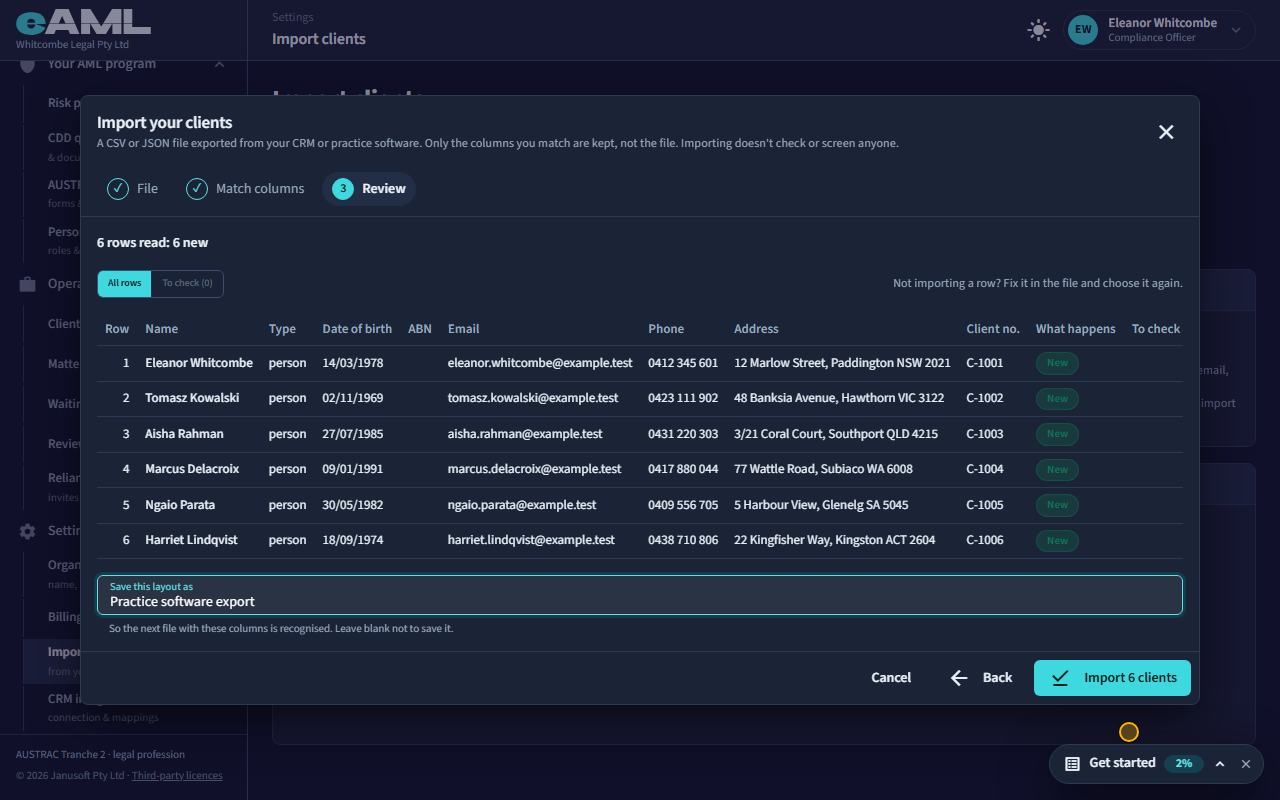Image resolution: width=1280 pixels, height=800 pixels.
Task: Select date of birth 14/03/1978
Action: pyautogui.click(x=353, y=363)
